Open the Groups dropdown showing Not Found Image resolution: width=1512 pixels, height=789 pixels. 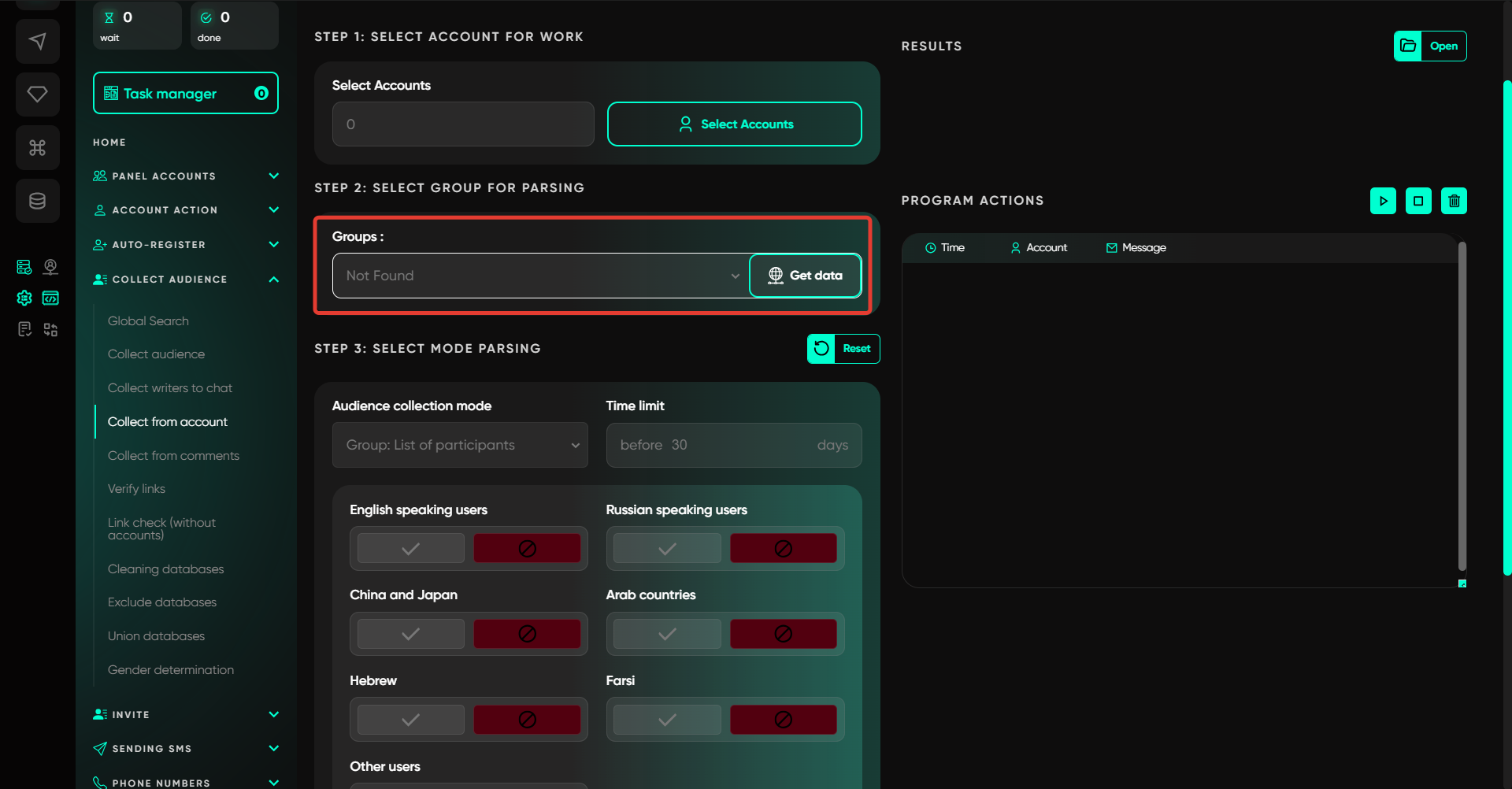541,276
